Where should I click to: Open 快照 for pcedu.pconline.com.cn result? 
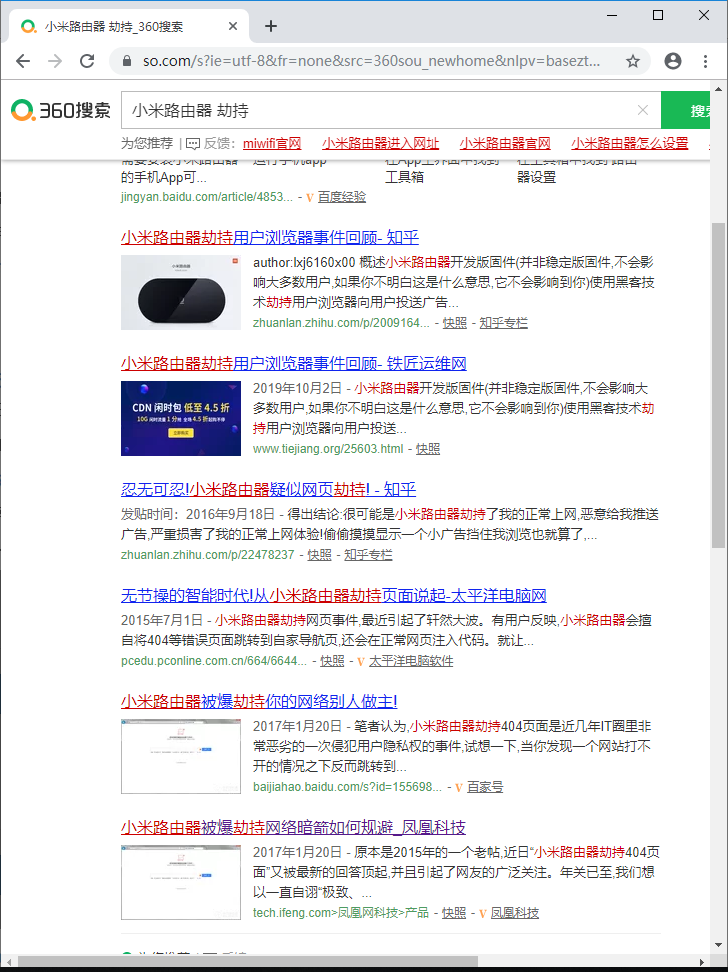click(x=332, y=661)
